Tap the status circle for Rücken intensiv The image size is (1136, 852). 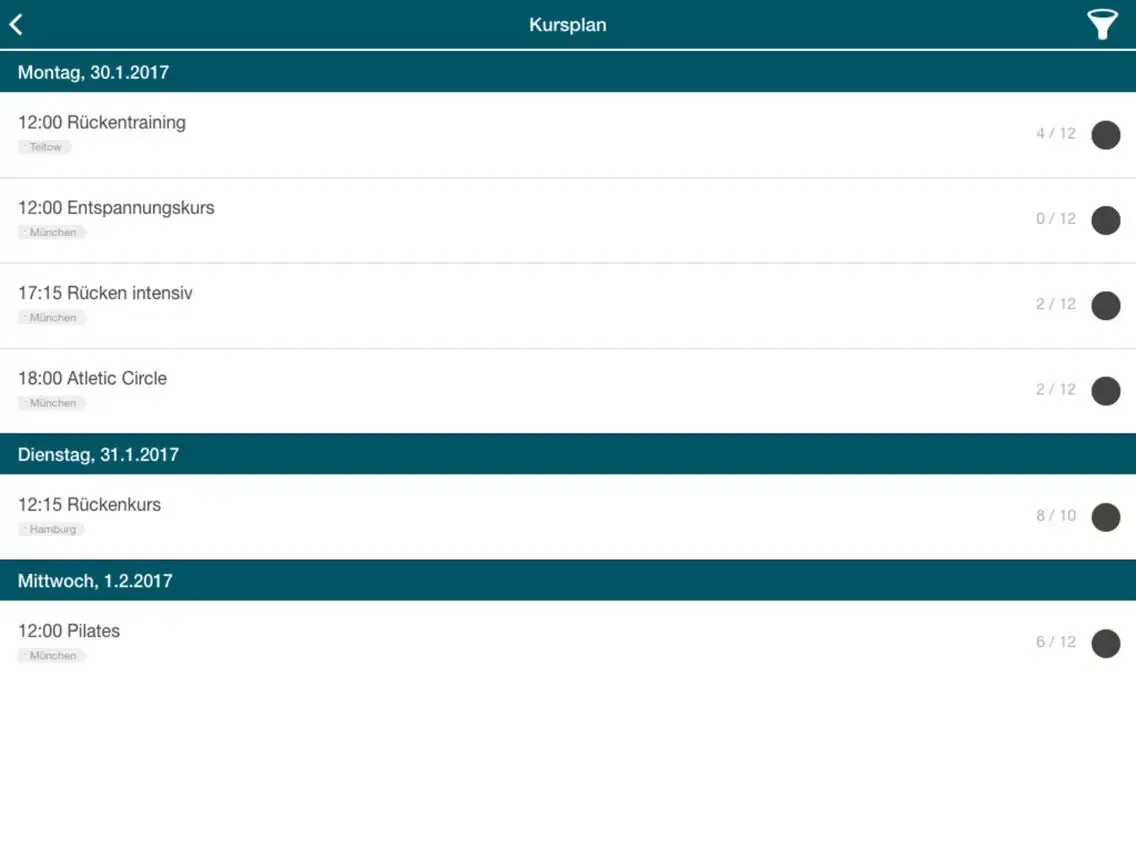pos(1106,306)
